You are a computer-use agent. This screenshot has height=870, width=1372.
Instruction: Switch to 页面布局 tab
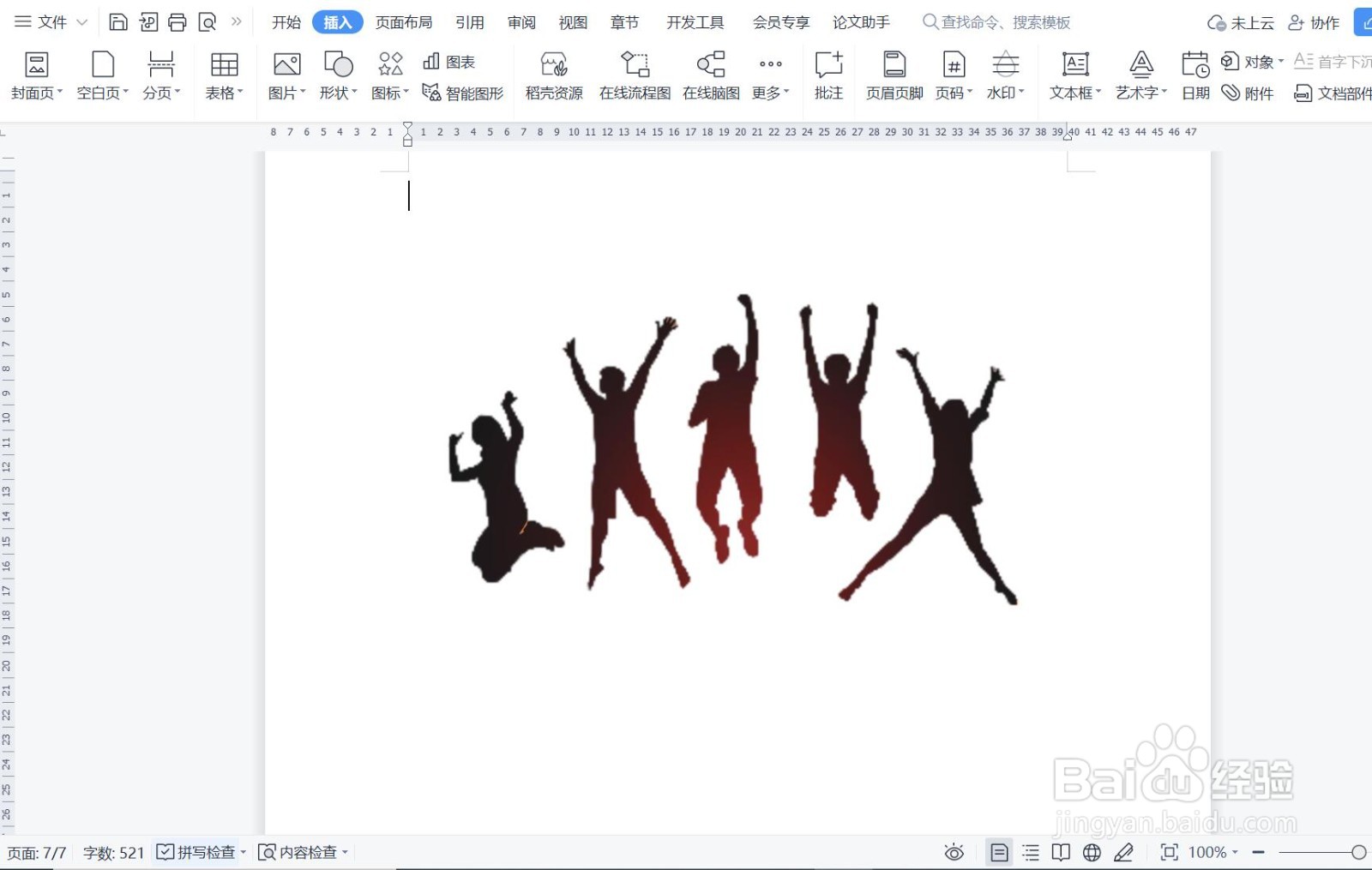coord(404,22)
